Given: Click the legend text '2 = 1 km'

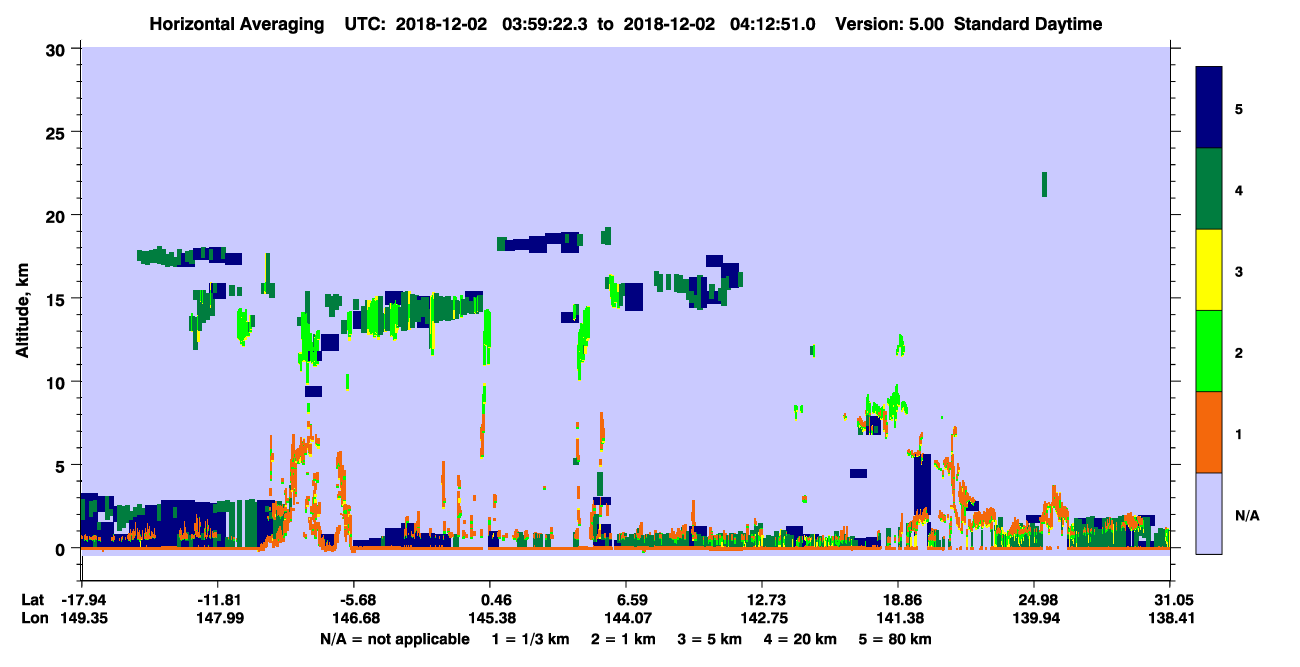Looking at the screenshot, I should [622, 638].
